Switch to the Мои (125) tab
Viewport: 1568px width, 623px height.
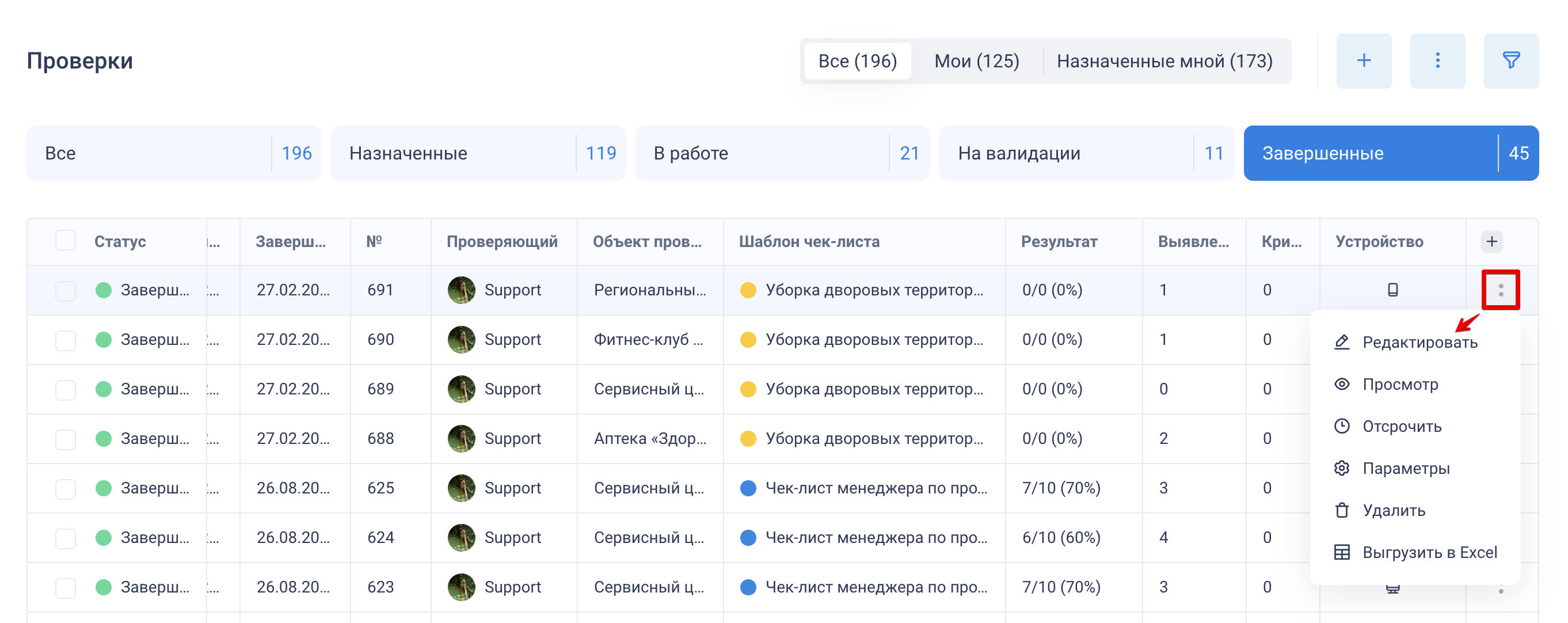tap(976, 61)
